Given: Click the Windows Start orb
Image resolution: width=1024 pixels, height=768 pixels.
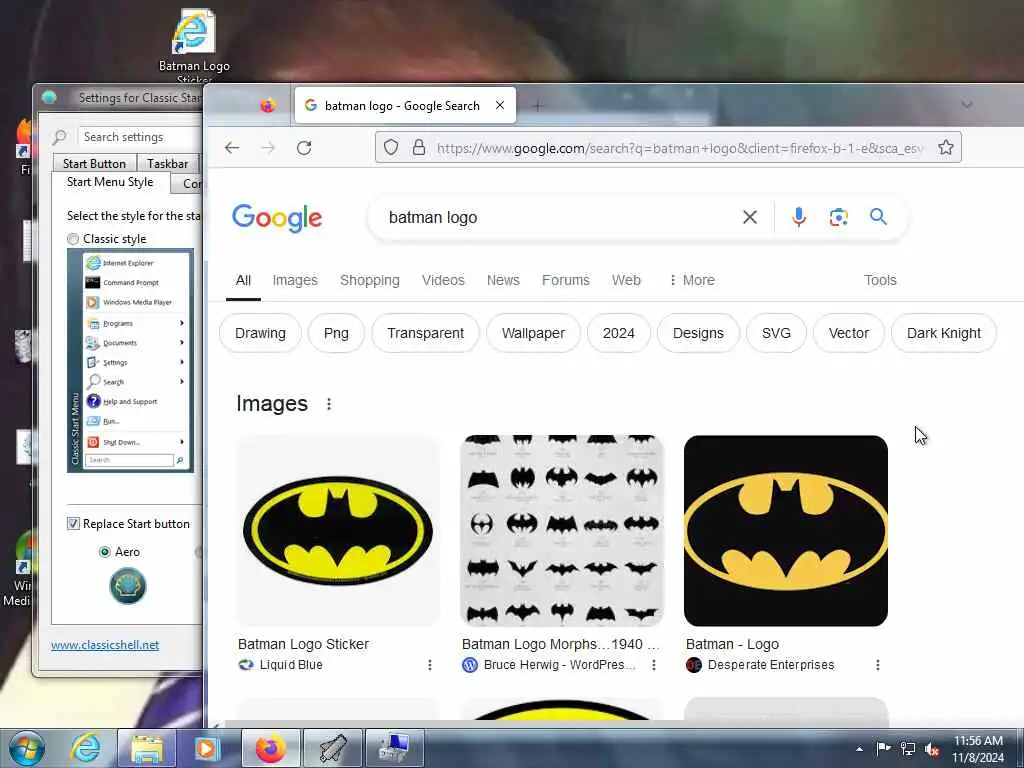Looking at the screenshot, I should coord(27,748).
